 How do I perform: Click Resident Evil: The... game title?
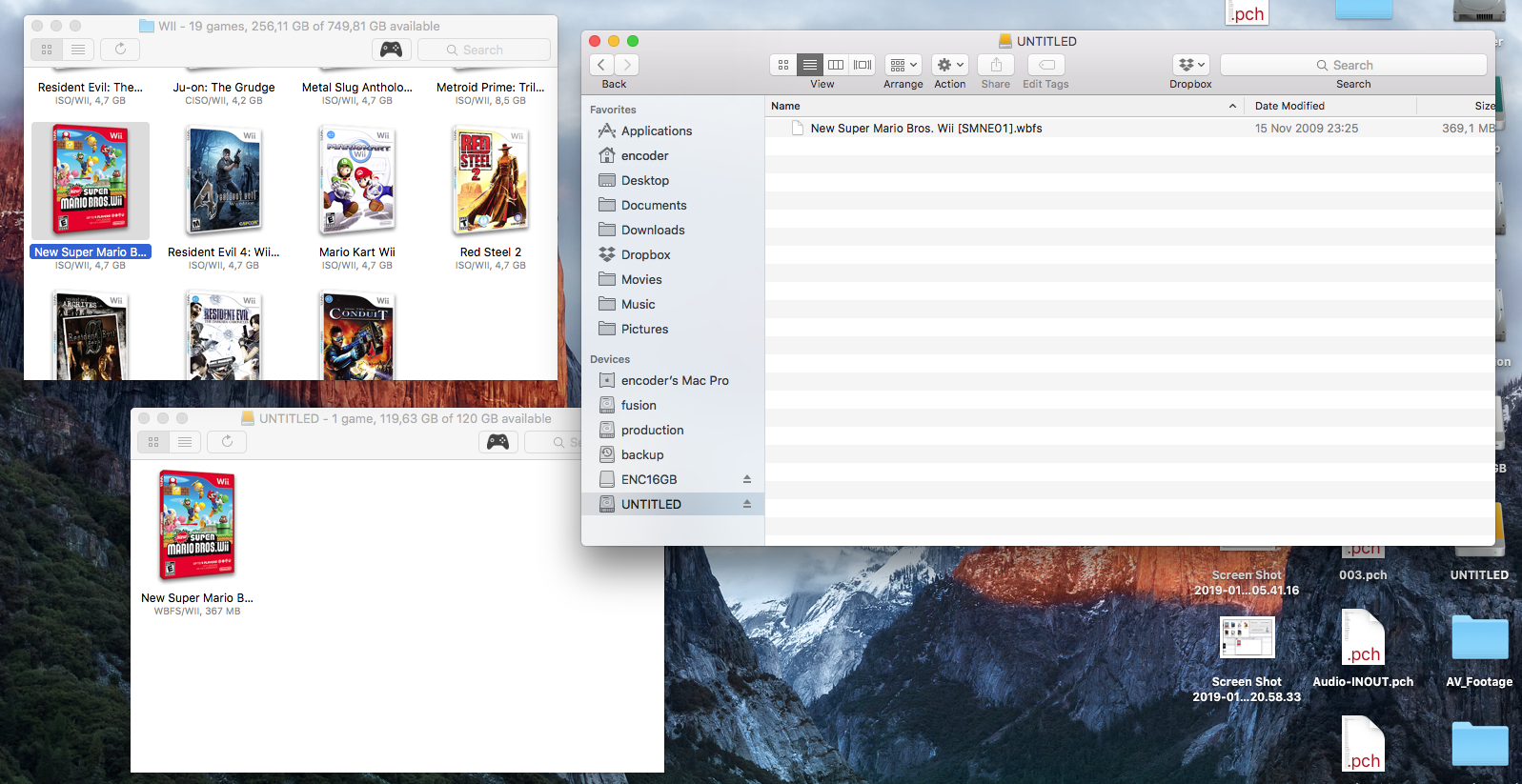pos(91,87)
